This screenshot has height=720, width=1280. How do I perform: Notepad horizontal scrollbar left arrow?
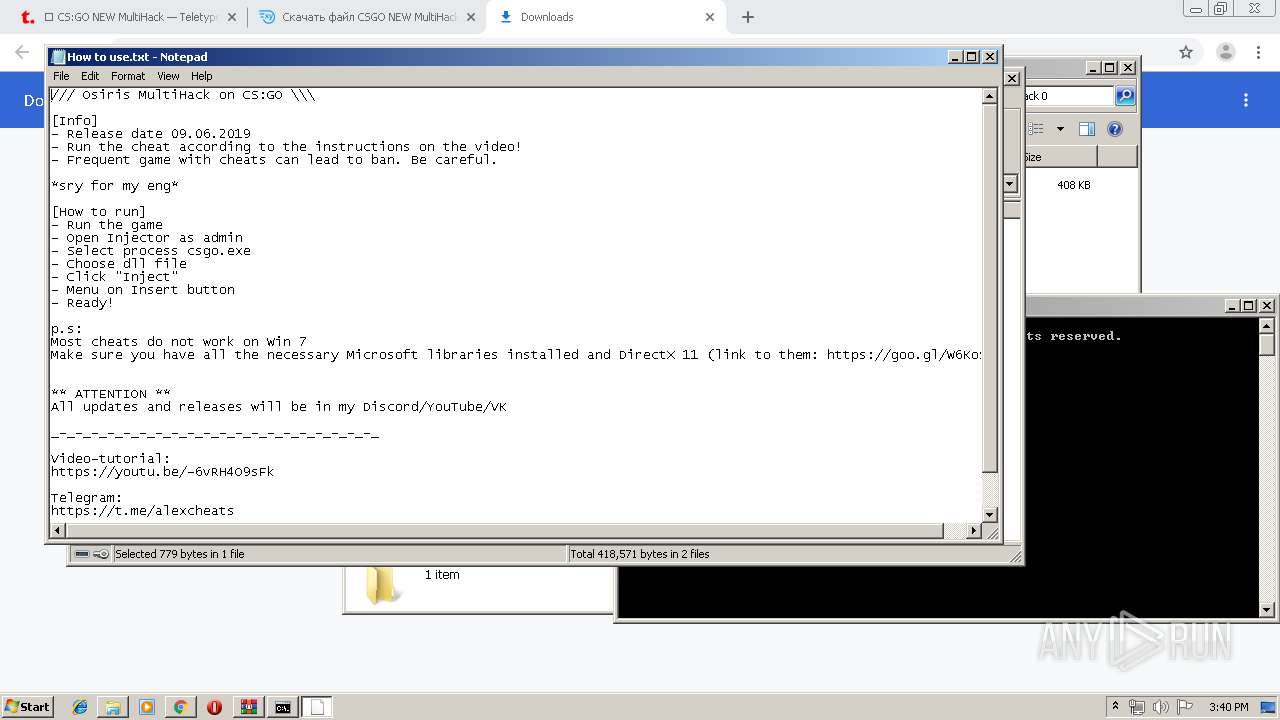click(x=57, y=531)
